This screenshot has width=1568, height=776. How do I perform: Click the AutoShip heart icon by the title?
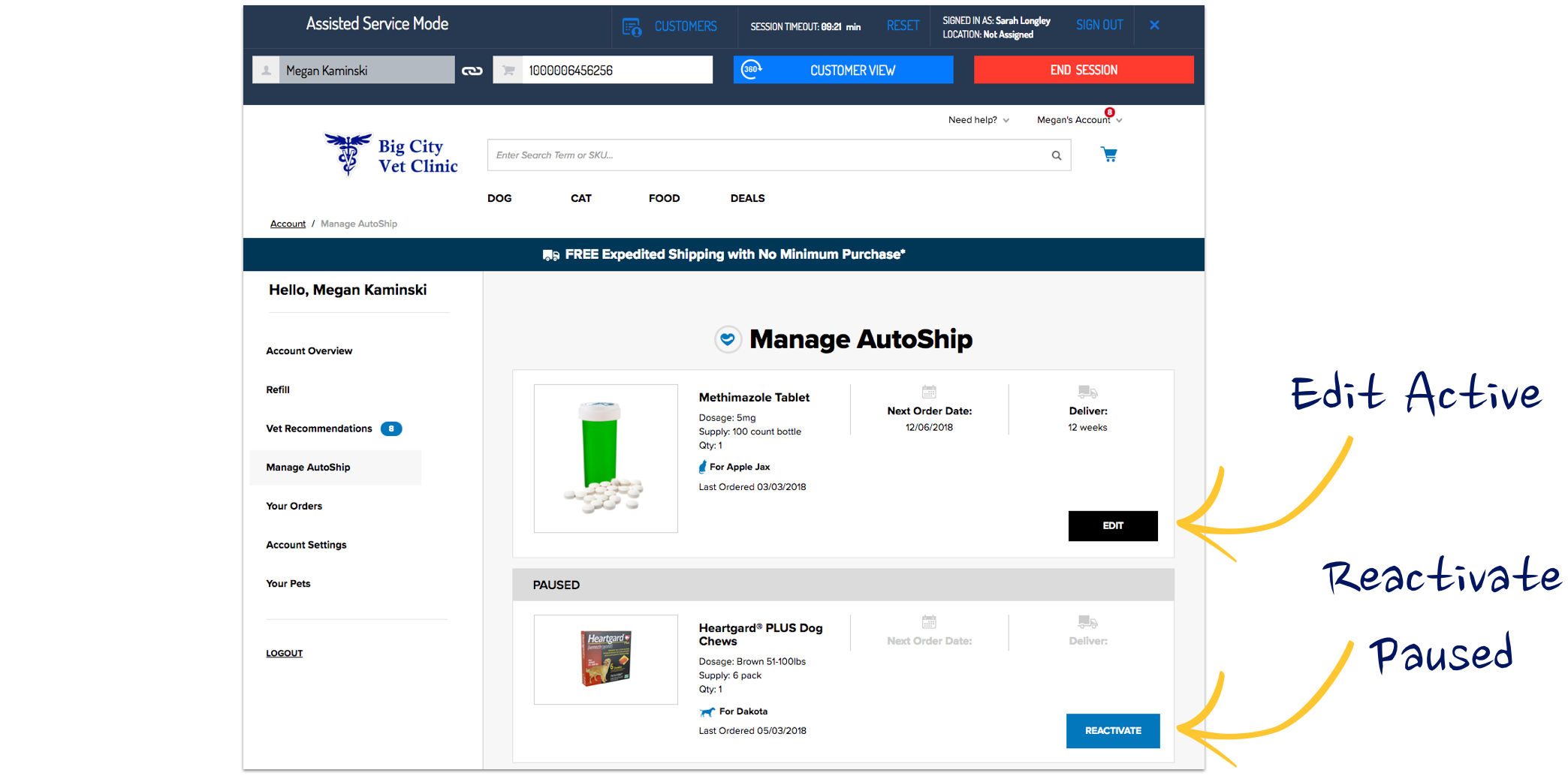pyautogui.click(x=728, y=339)
